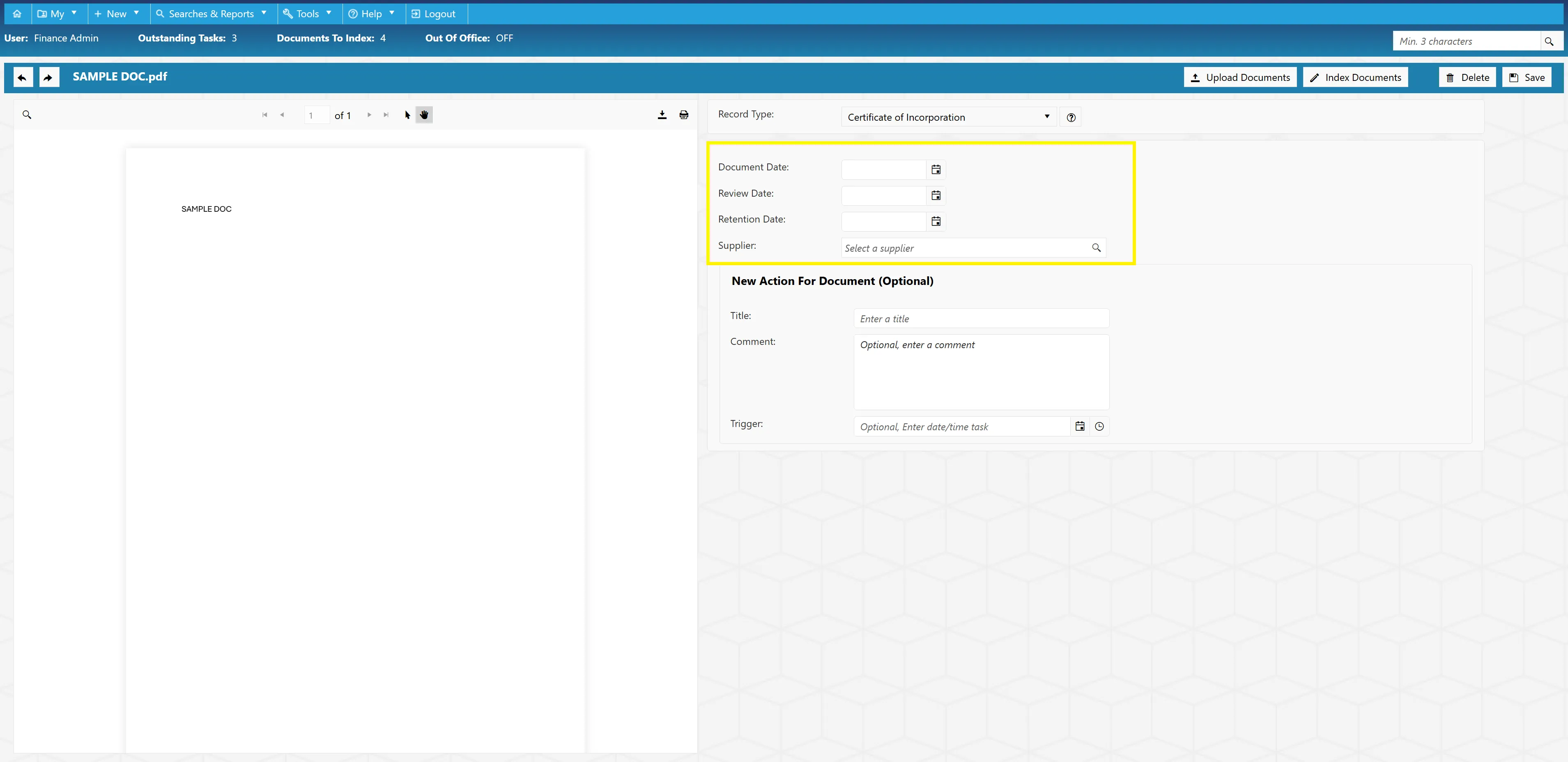1568x762 pixels.
Task: Select the text selection cursor tool
Action: (407, 115)
